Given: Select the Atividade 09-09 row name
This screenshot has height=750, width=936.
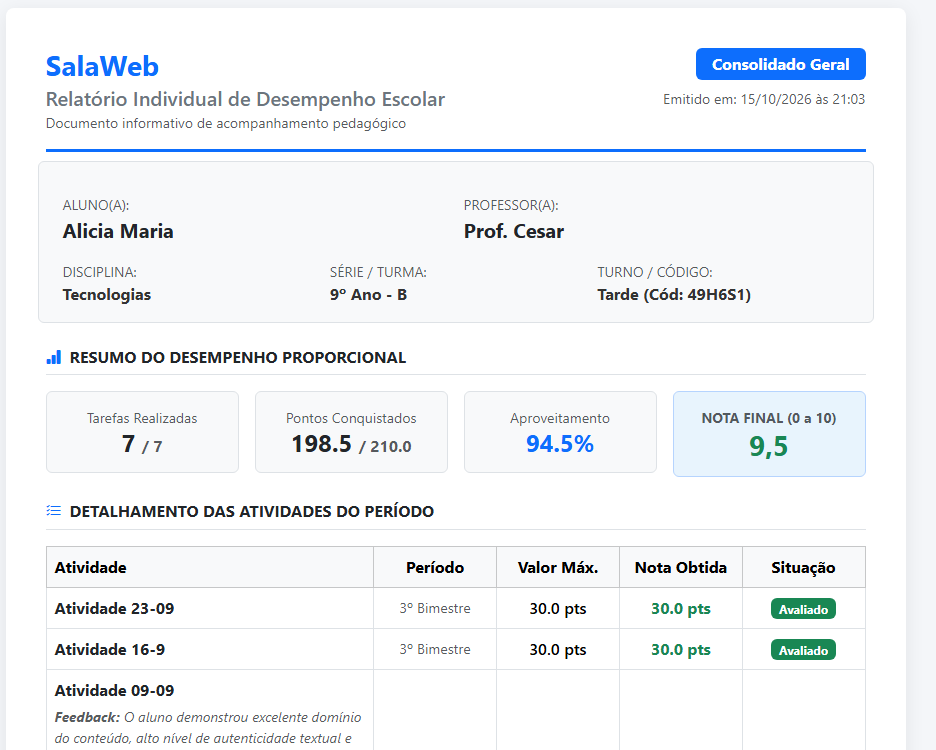Looking at the screenshot, I should click(115, 691).
